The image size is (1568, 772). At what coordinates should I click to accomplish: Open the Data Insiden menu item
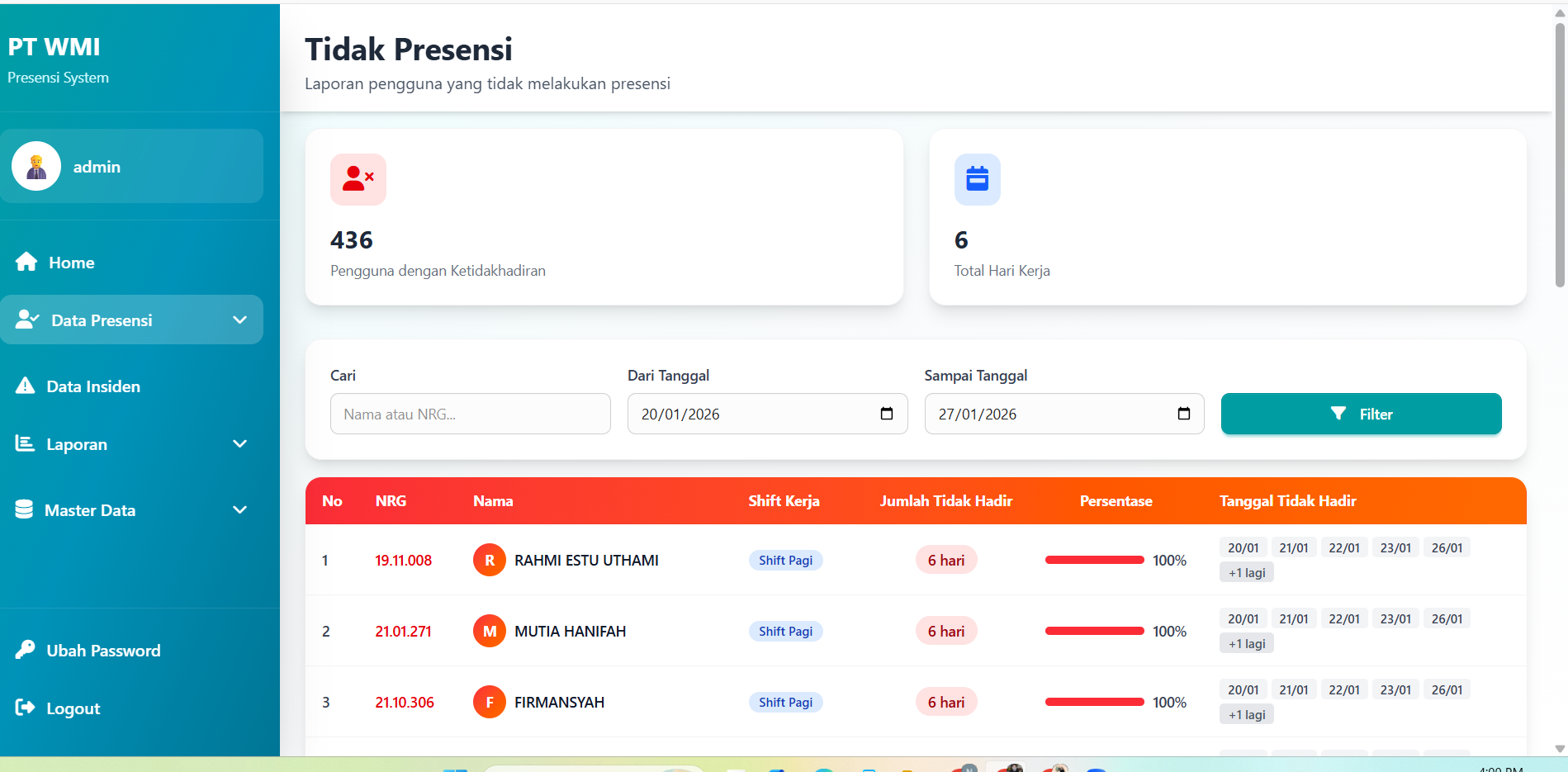click(92, 386)
